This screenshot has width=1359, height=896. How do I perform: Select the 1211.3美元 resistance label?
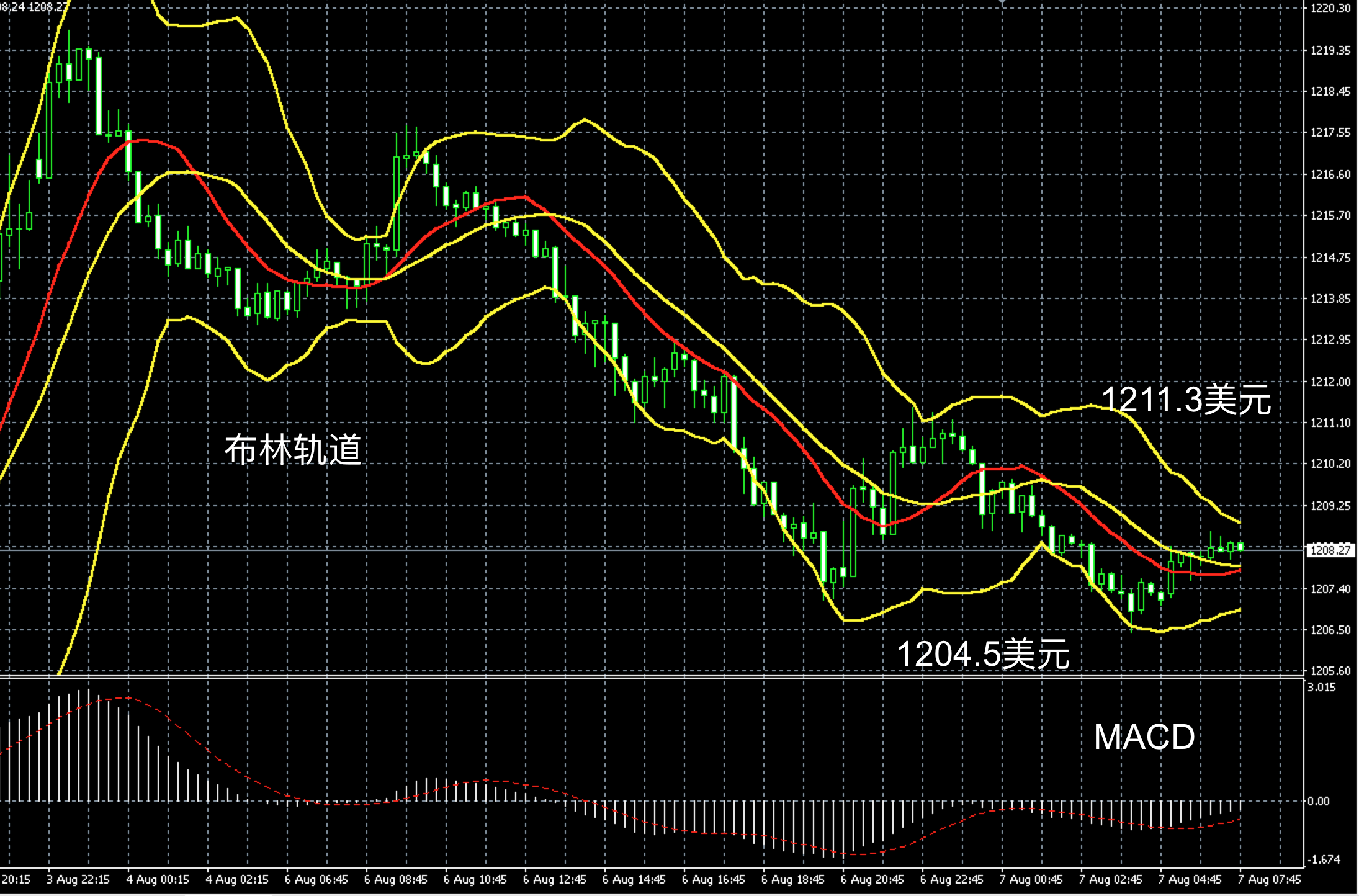pos(1186,399)
